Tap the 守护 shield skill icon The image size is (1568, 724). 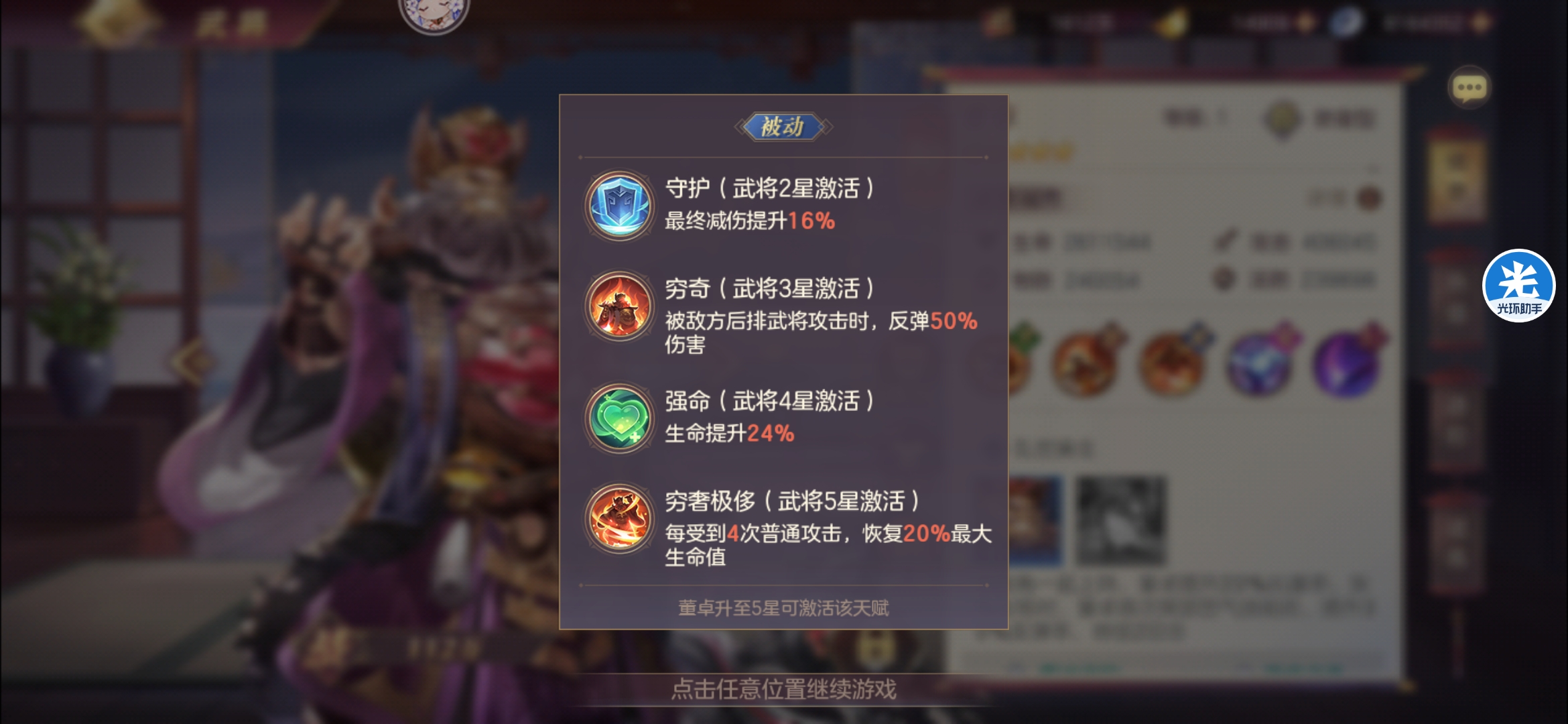click(619, 204)
